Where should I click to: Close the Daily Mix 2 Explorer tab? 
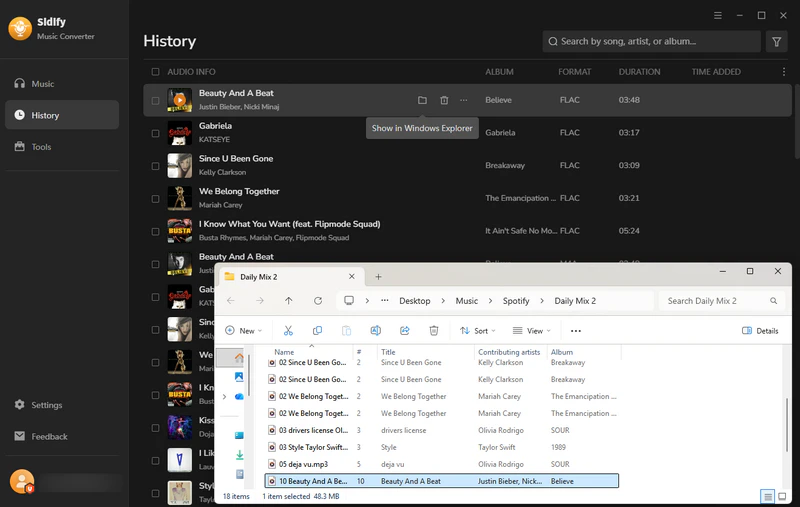pyautogui.click(x=352, y=276)
